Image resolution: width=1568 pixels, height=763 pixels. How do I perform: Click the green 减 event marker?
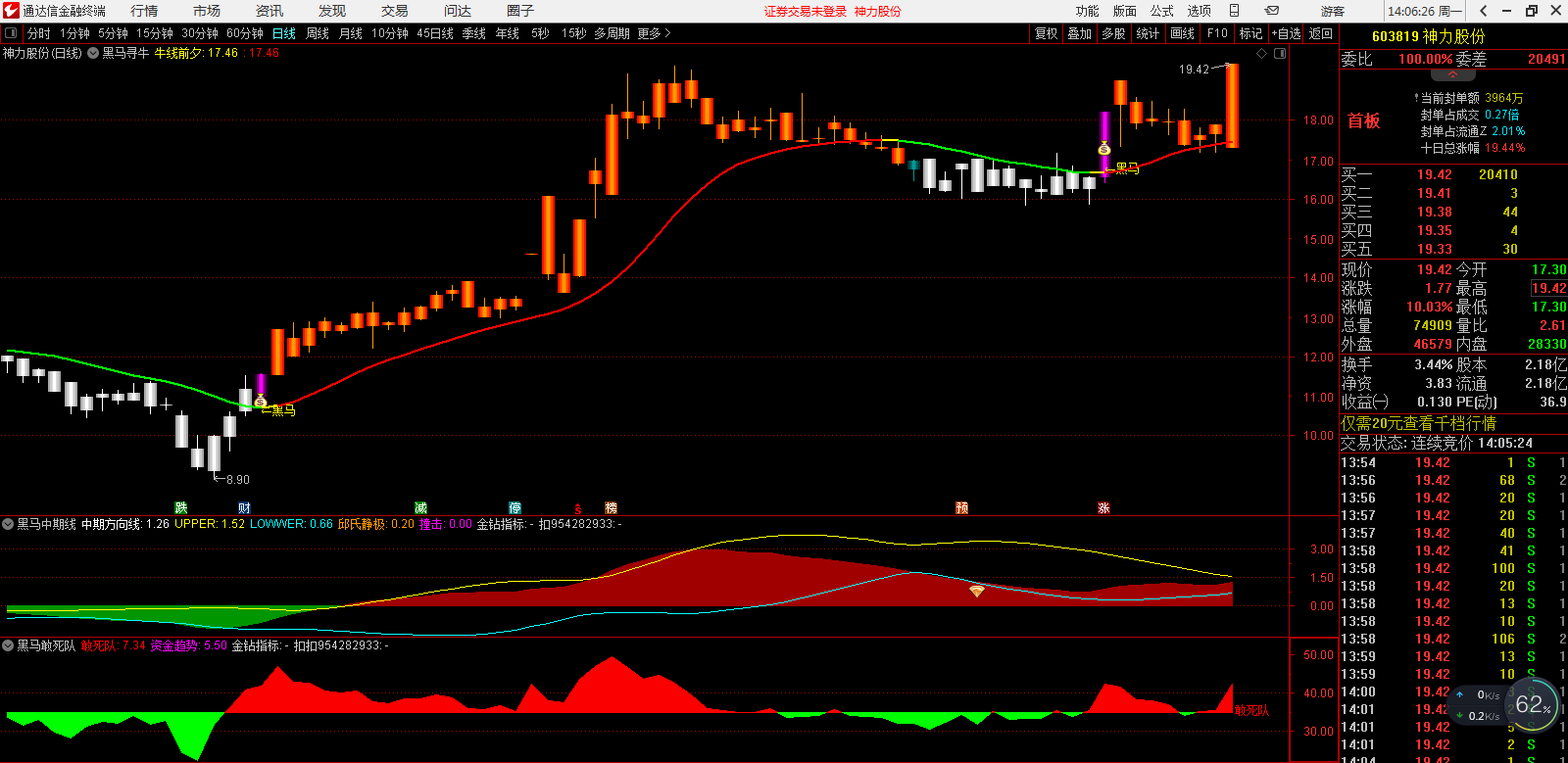coord(421,507)
